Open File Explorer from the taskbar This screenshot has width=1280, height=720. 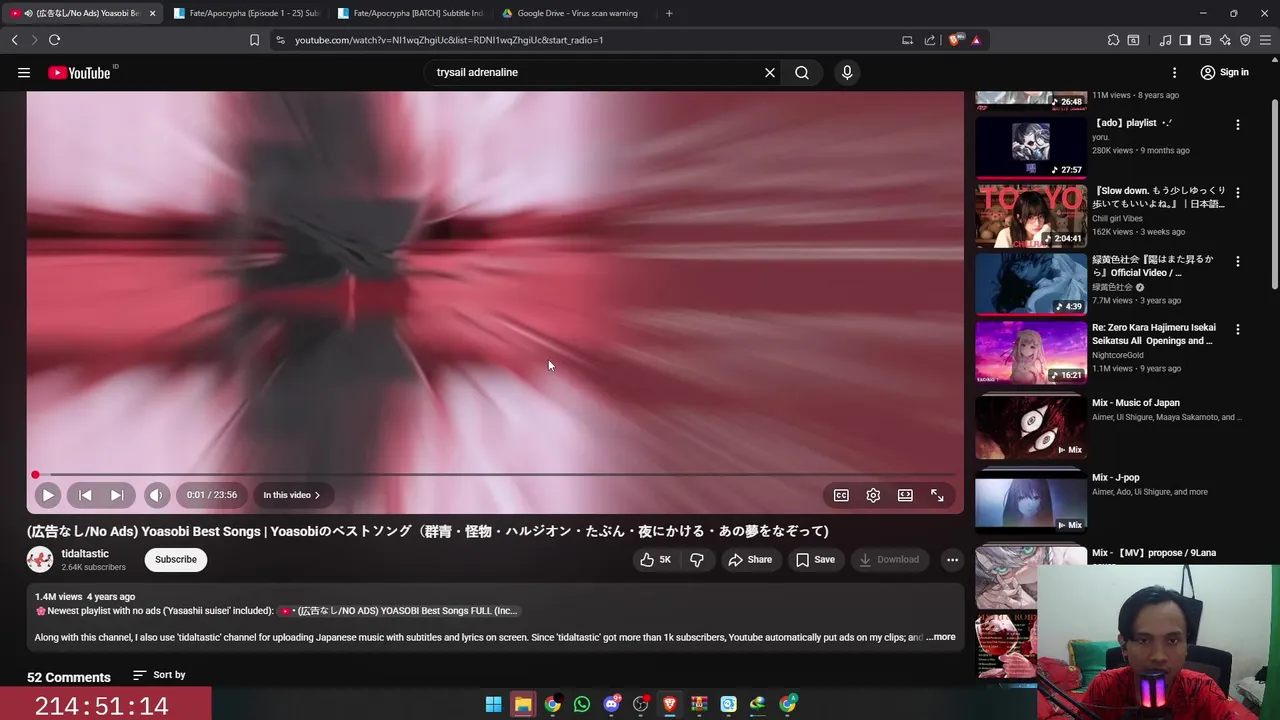pyautogui.click(x=523, y=704)
